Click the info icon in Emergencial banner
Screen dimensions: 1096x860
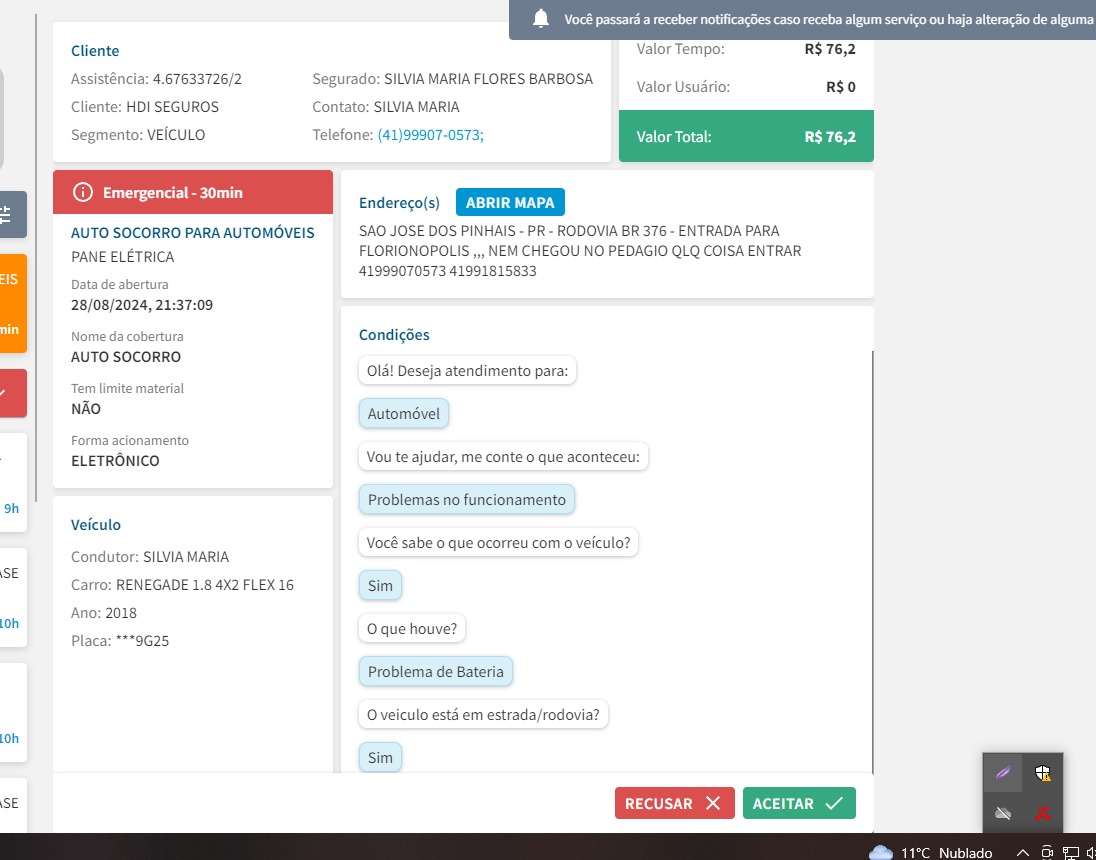(x=82, y=192)
